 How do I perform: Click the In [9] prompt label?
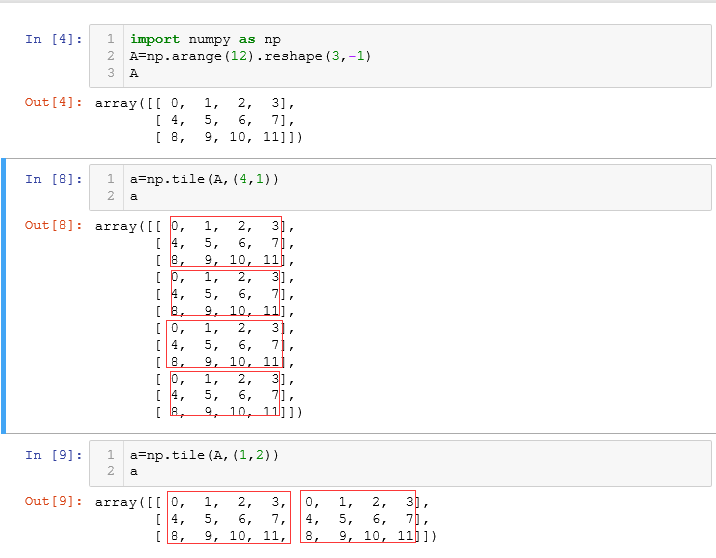click(53, 455)
